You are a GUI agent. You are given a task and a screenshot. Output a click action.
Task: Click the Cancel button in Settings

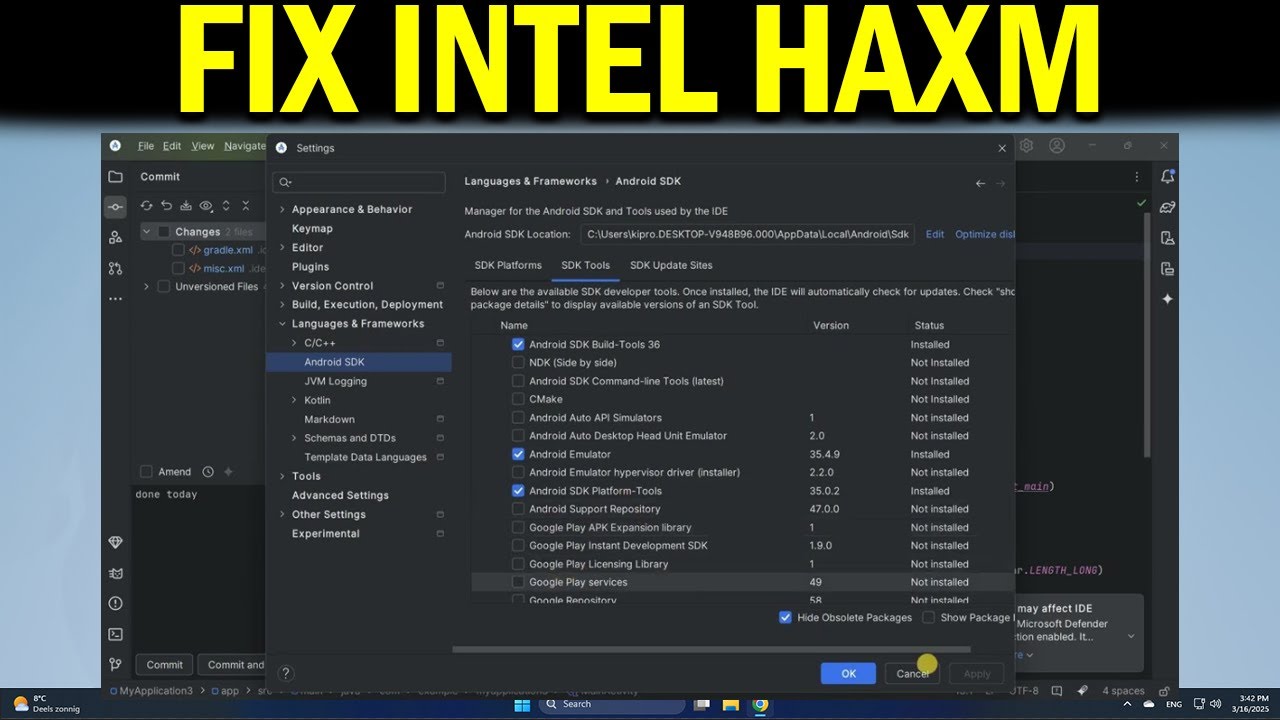(x=912, y=673)
